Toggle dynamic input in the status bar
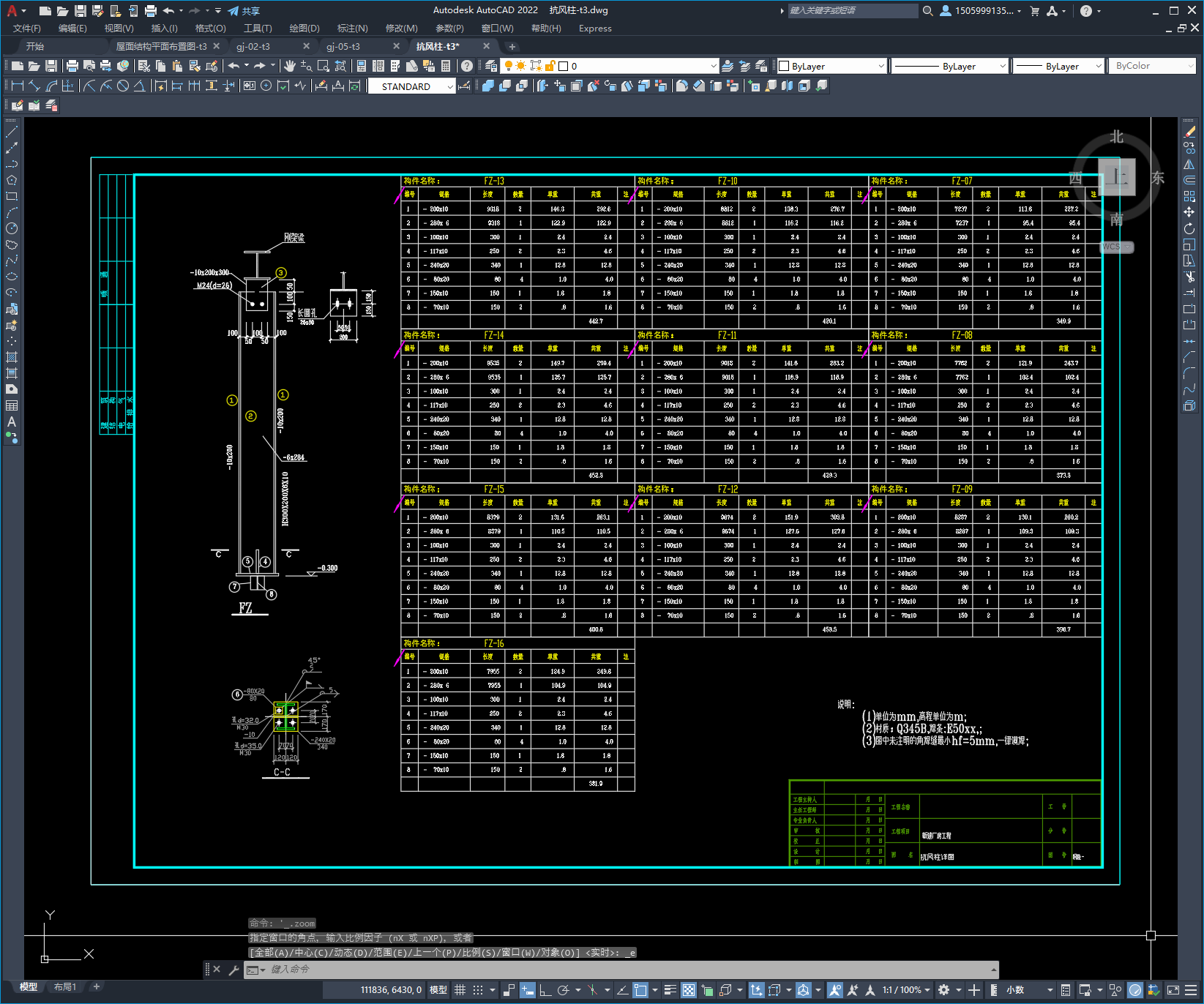This screenshot has height=1004, width=1204. (x=528, y=990)
